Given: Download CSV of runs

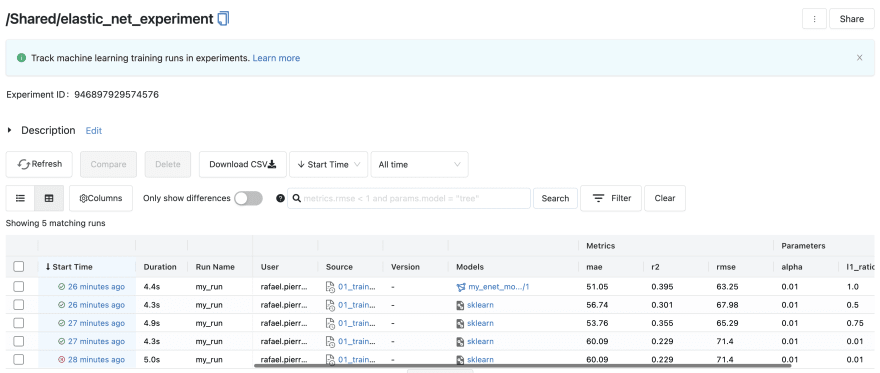Looking at the screenshot, I should [x=242, y=164].
